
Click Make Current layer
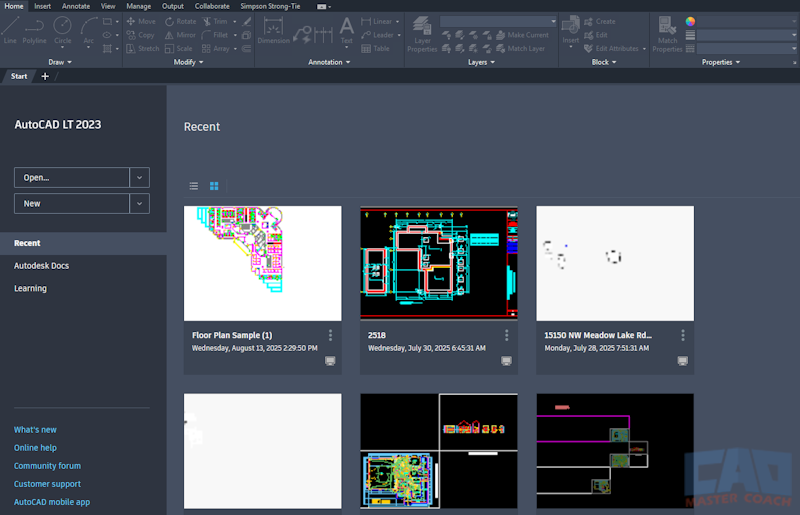click(522, 35)
